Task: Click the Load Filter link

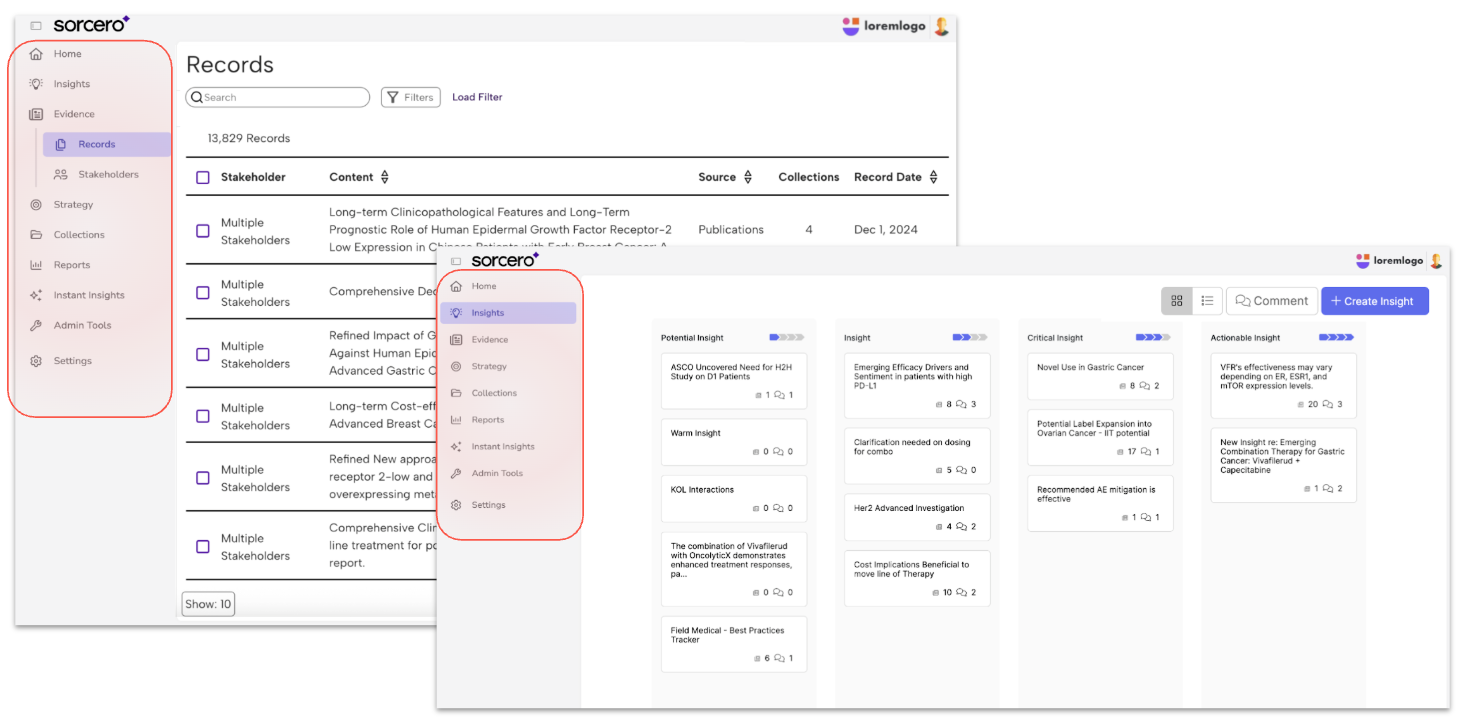Action: [x=477, y=97]
